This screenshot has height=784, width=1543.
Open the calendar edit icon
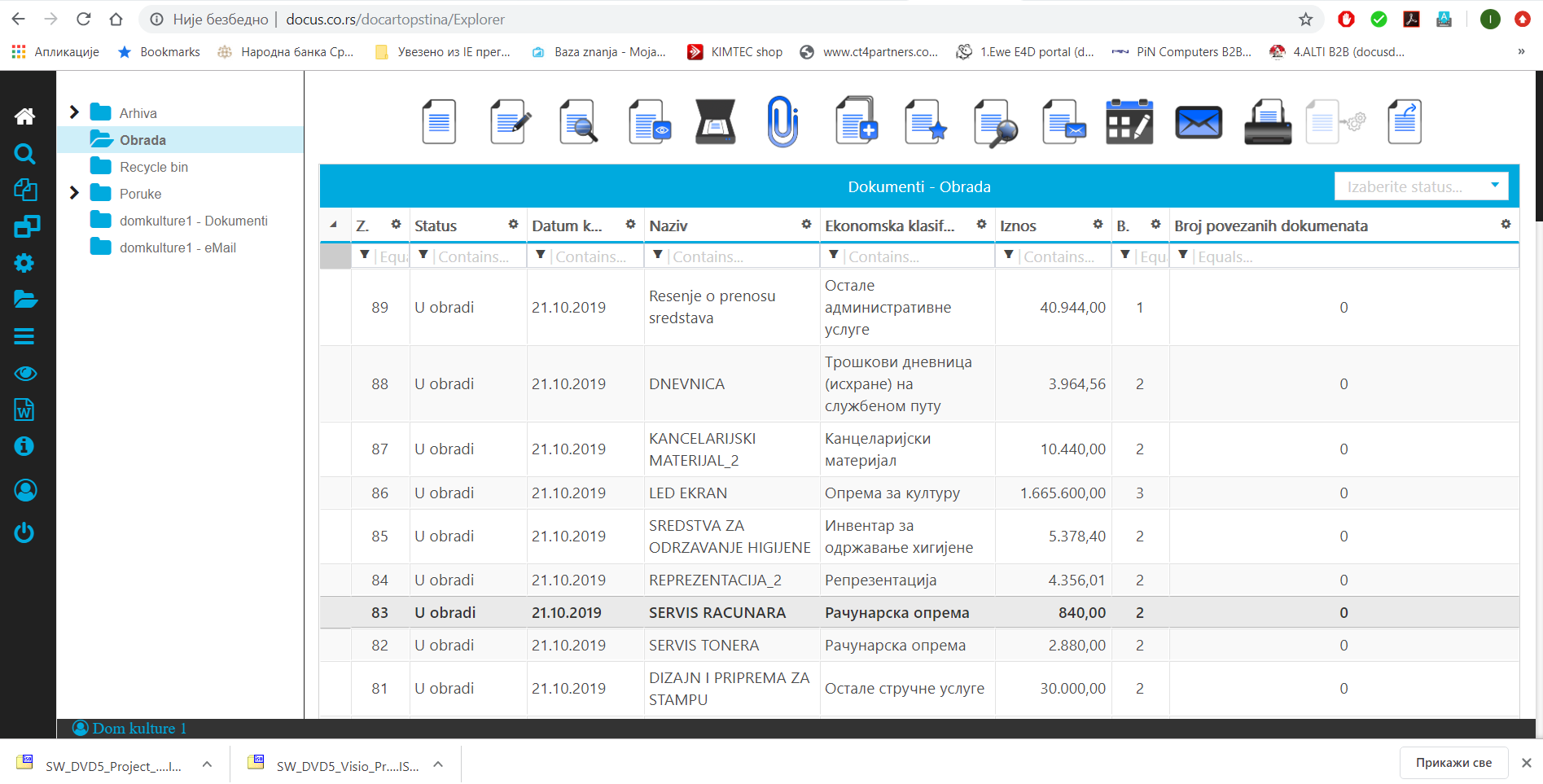[1129, 122]
